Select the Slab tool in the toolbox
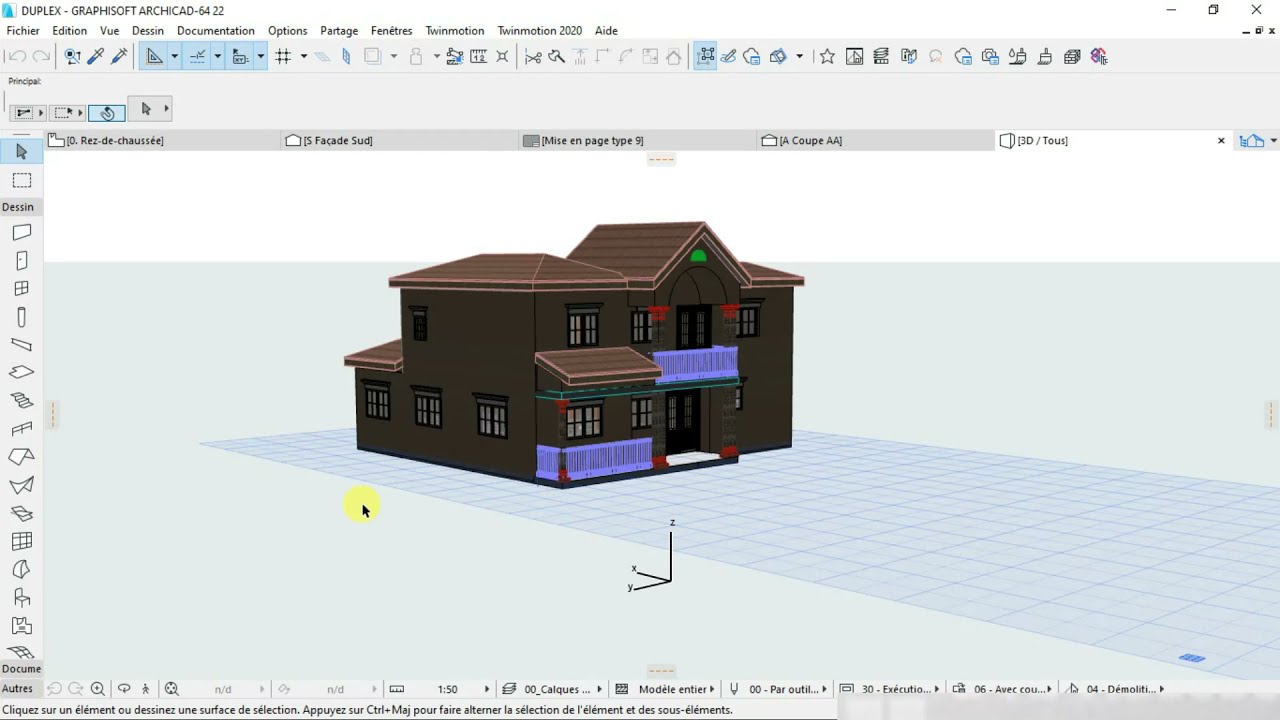This screenshot has width=1280, height=720. (x=21, y=372)
